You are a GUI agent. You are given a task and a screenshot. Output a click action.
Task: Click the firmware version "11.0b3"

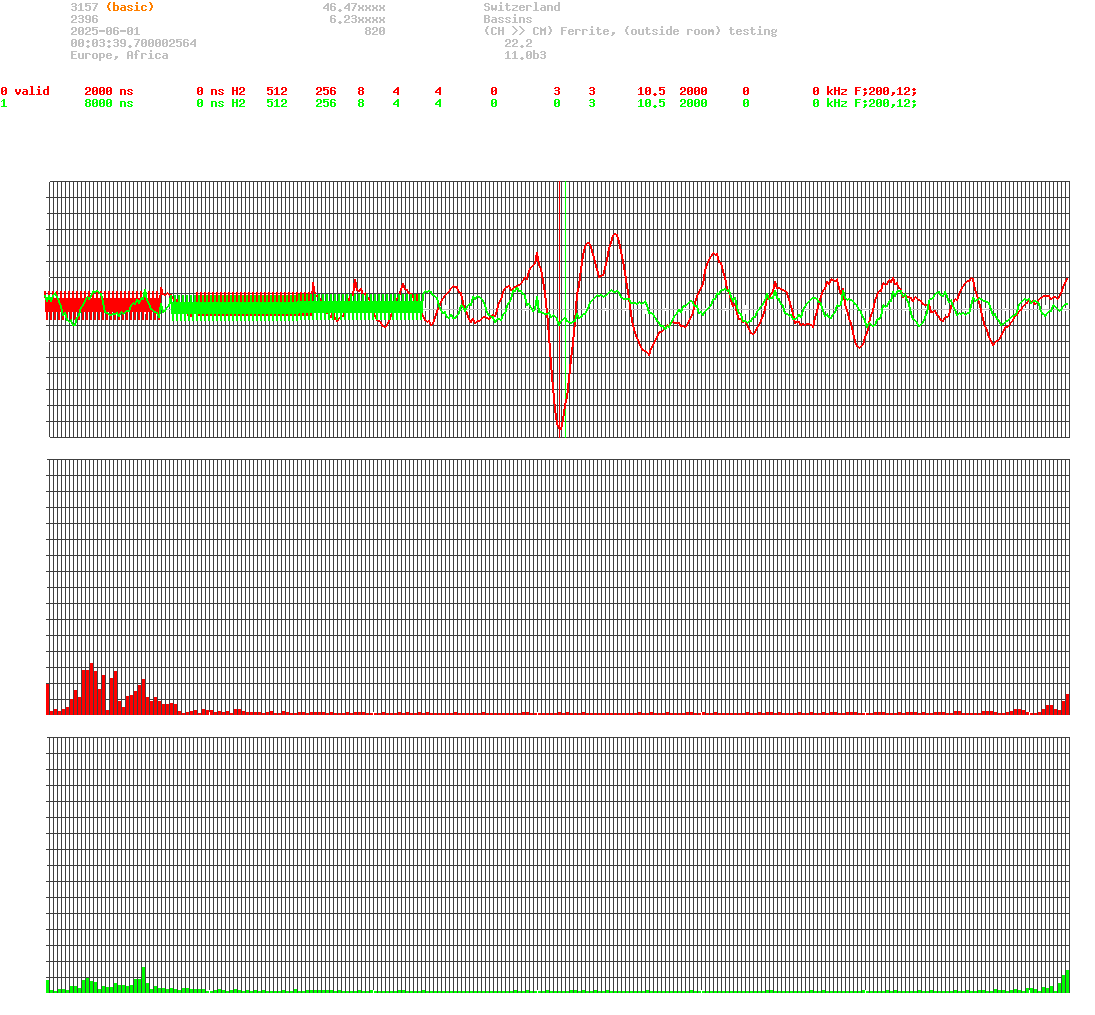click(x=525, y=55)
